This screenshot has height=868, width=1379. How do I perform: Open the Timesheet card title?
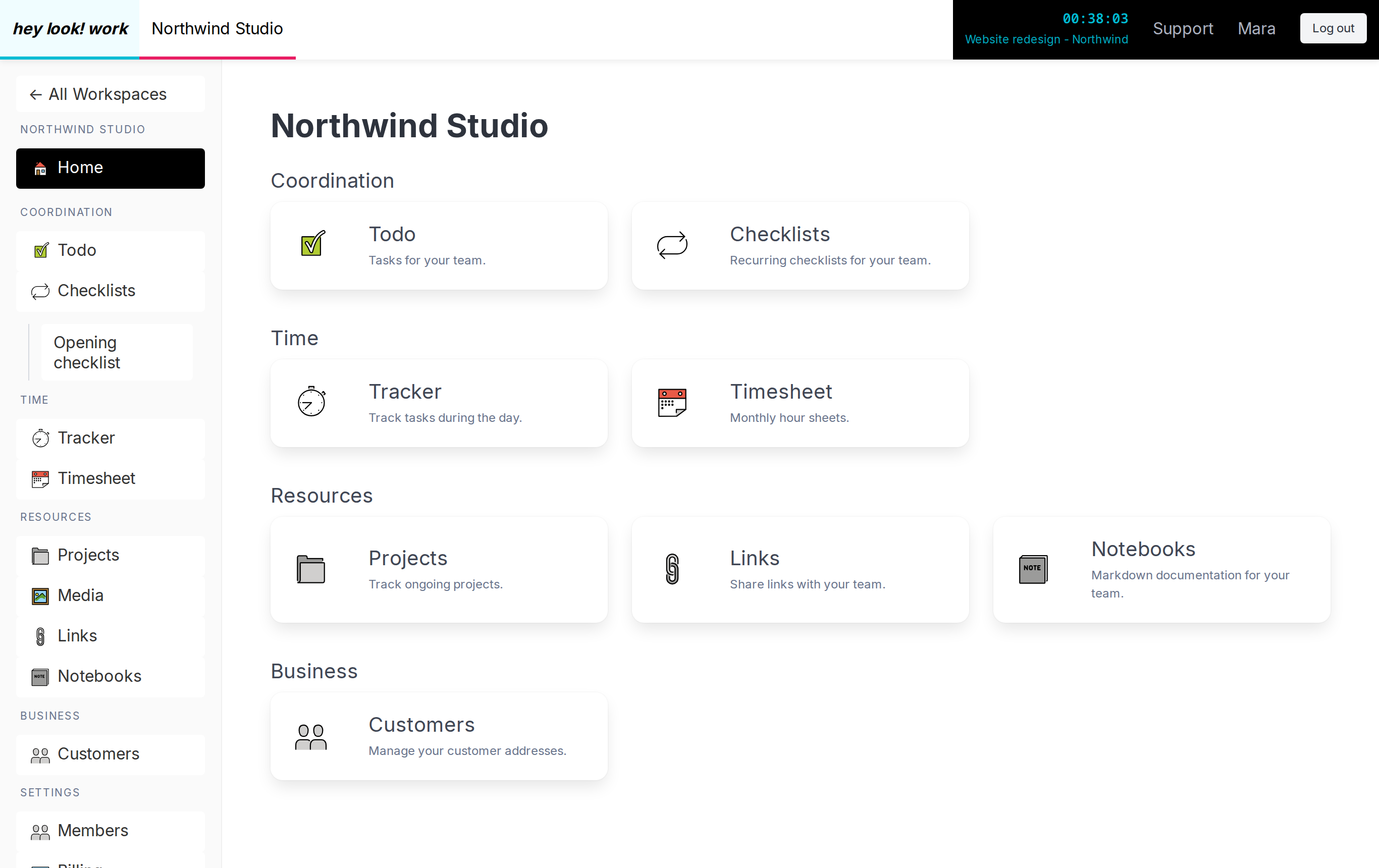click(780, 392)
